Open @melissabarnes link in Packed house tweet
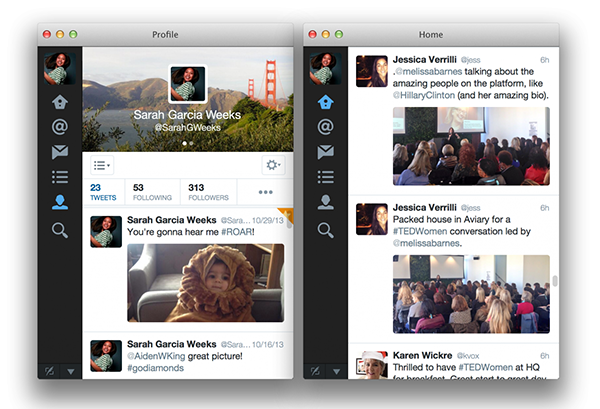This screenshot has height=409, width=600. [x=426, y=243]
